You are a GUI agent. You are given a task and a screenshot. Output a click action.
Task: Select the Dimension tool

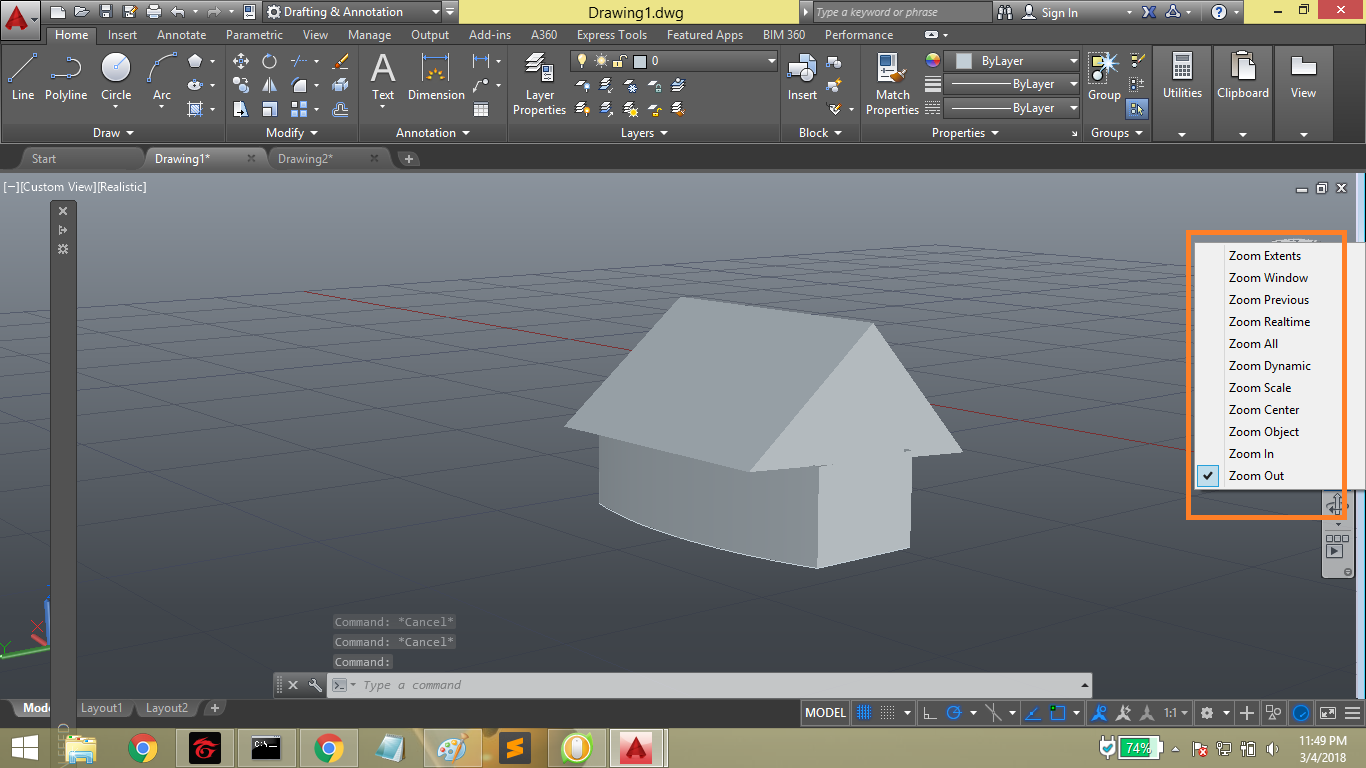tap(436, 77)
